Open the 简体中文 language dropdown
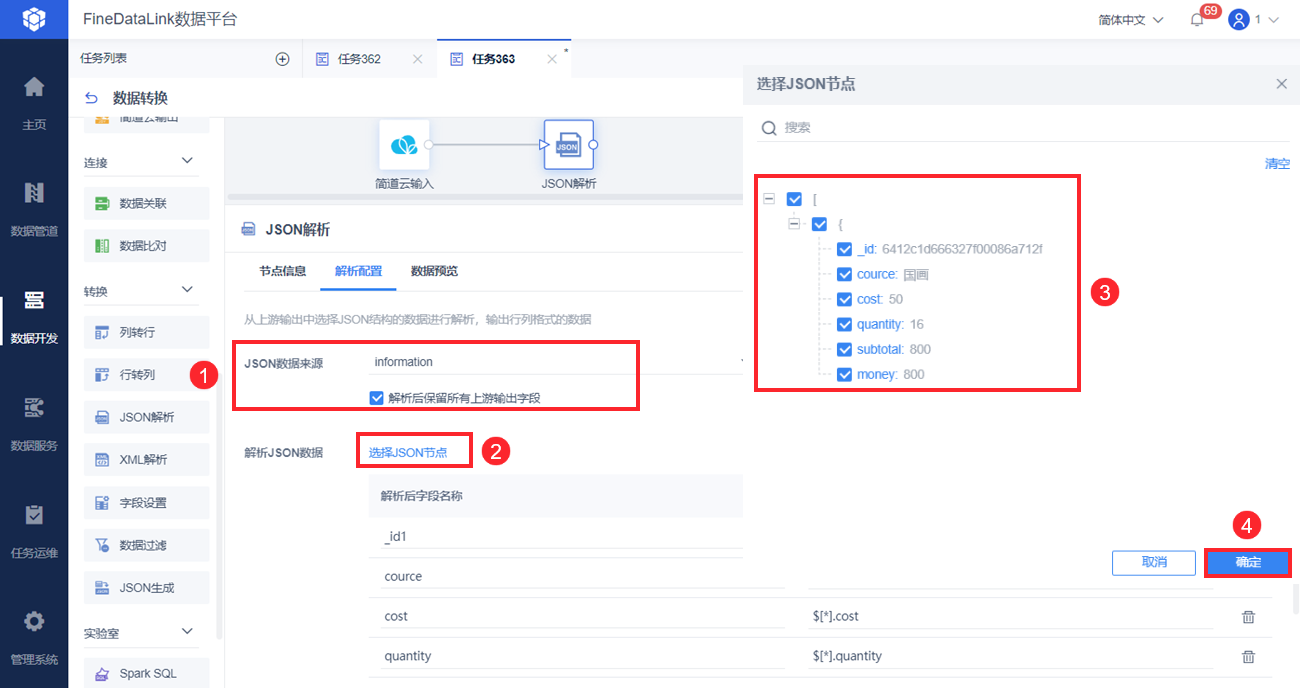Image resolution: width=1300 pixels, height=688 pixels. tap(1131, 20)
